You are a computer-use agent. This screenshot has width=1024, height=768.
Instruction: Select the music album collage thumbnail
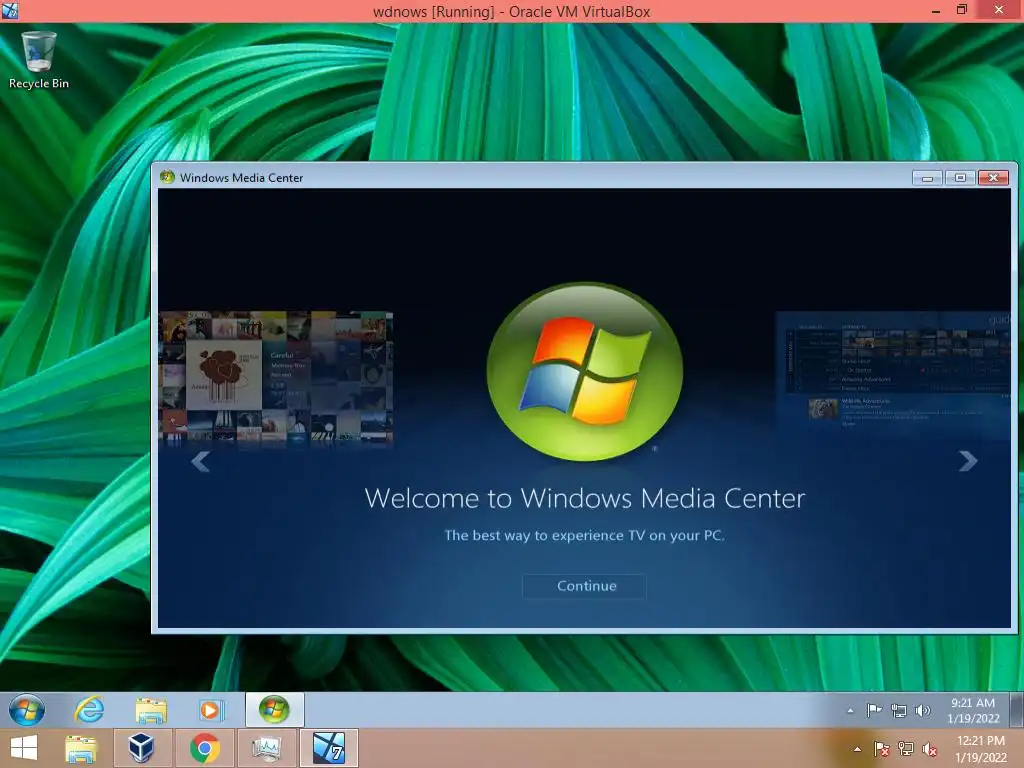[x=276, y=378]
